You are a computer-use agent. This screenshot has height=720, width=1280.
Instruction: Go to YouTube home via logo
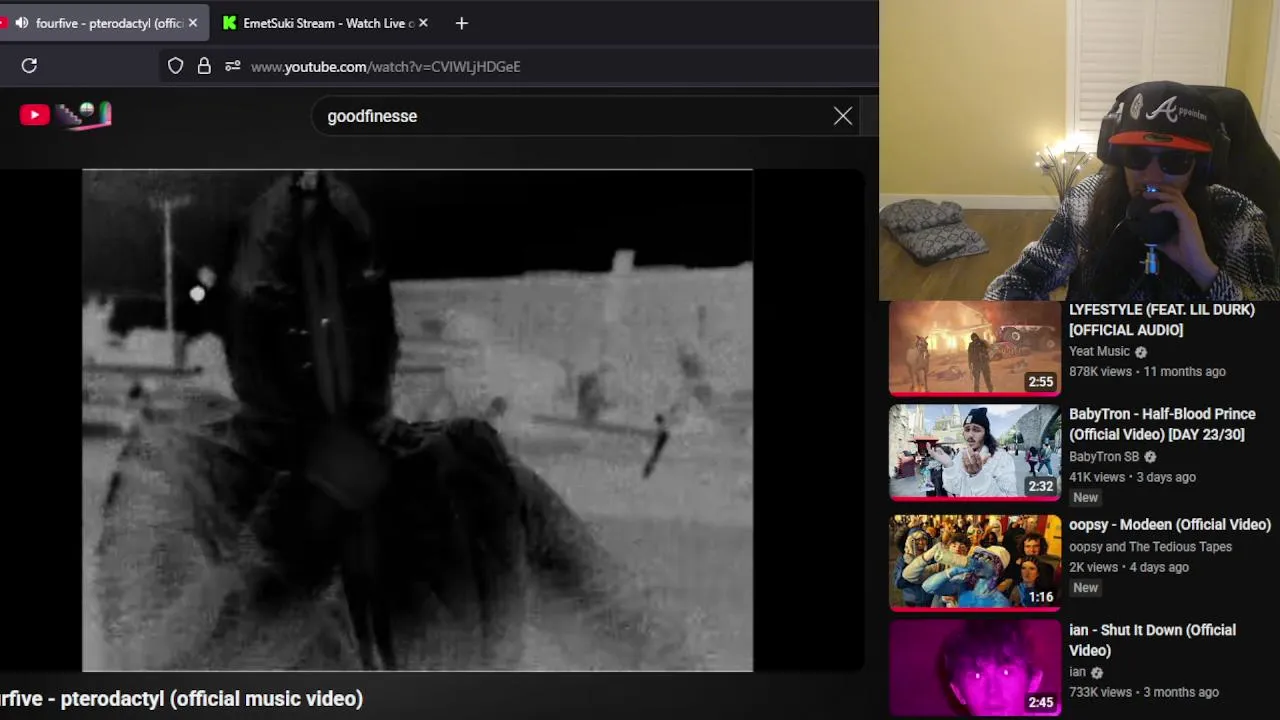coord(65,115)
